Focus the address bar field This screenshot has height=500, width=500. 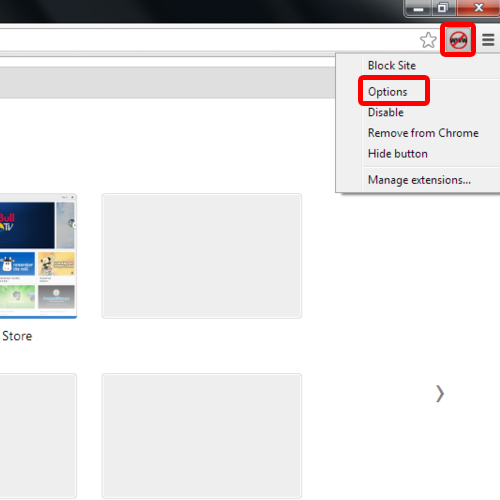(207, 40)
